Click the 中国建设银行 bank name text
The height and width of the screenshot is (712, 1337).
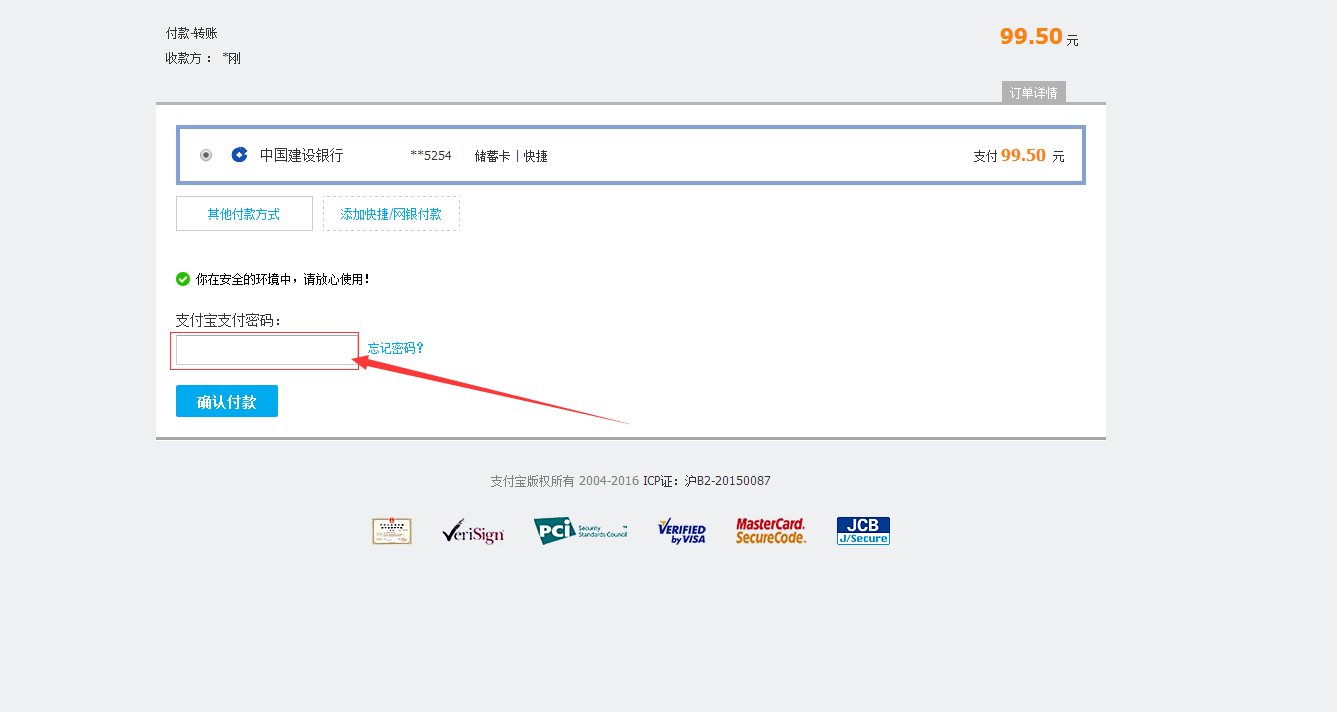click(301, 155)
